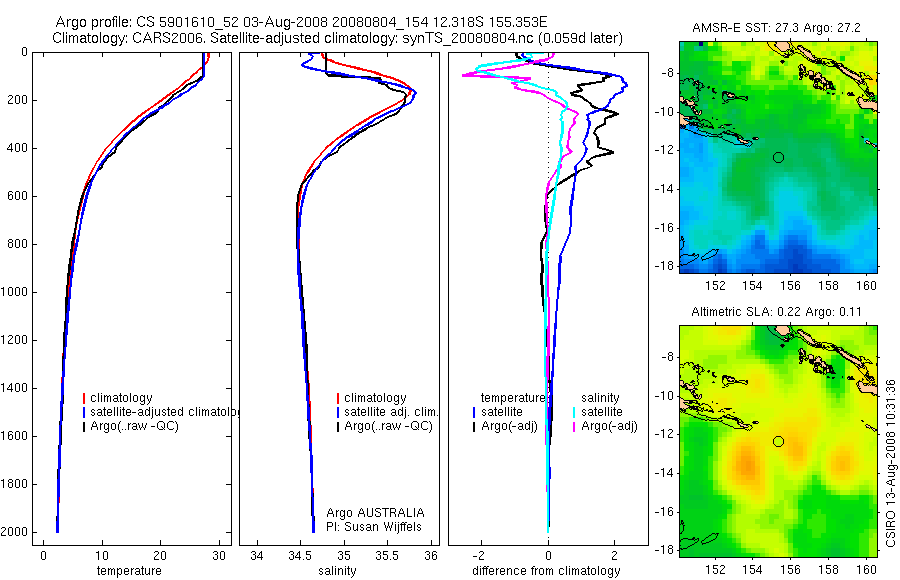Screen dimensions: 900x580
Task: Click the float position circle on SST map
Action: click(778, 157)
